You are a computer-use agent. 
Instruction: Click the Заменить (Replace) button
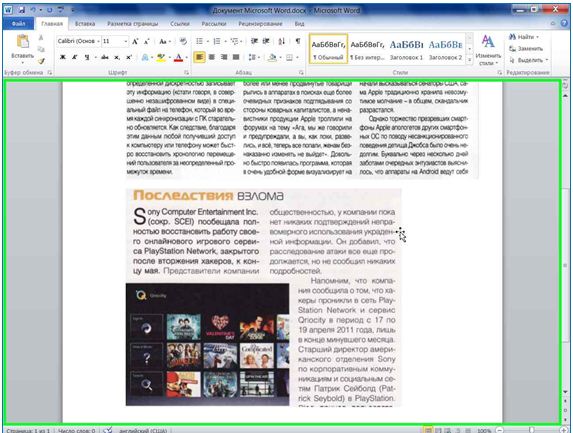526,49
